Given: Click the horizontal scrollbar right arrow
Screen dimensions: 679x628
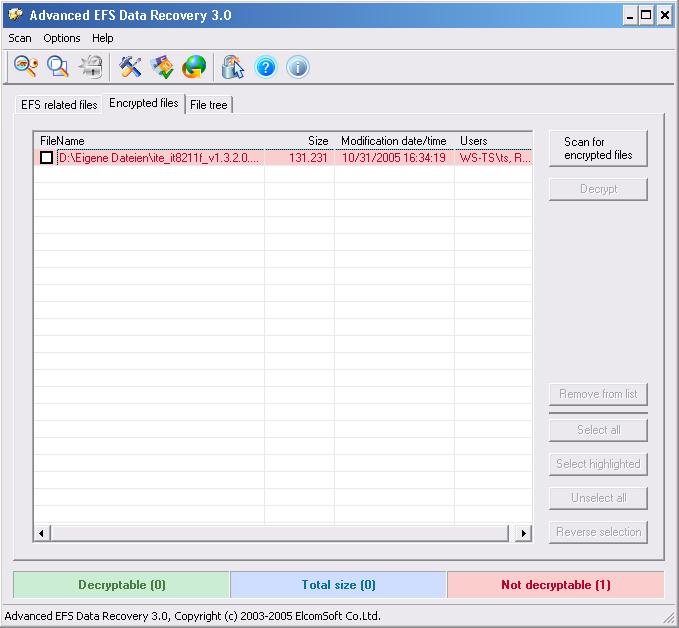Looking at the screenshot, I should tap(524, 533).
